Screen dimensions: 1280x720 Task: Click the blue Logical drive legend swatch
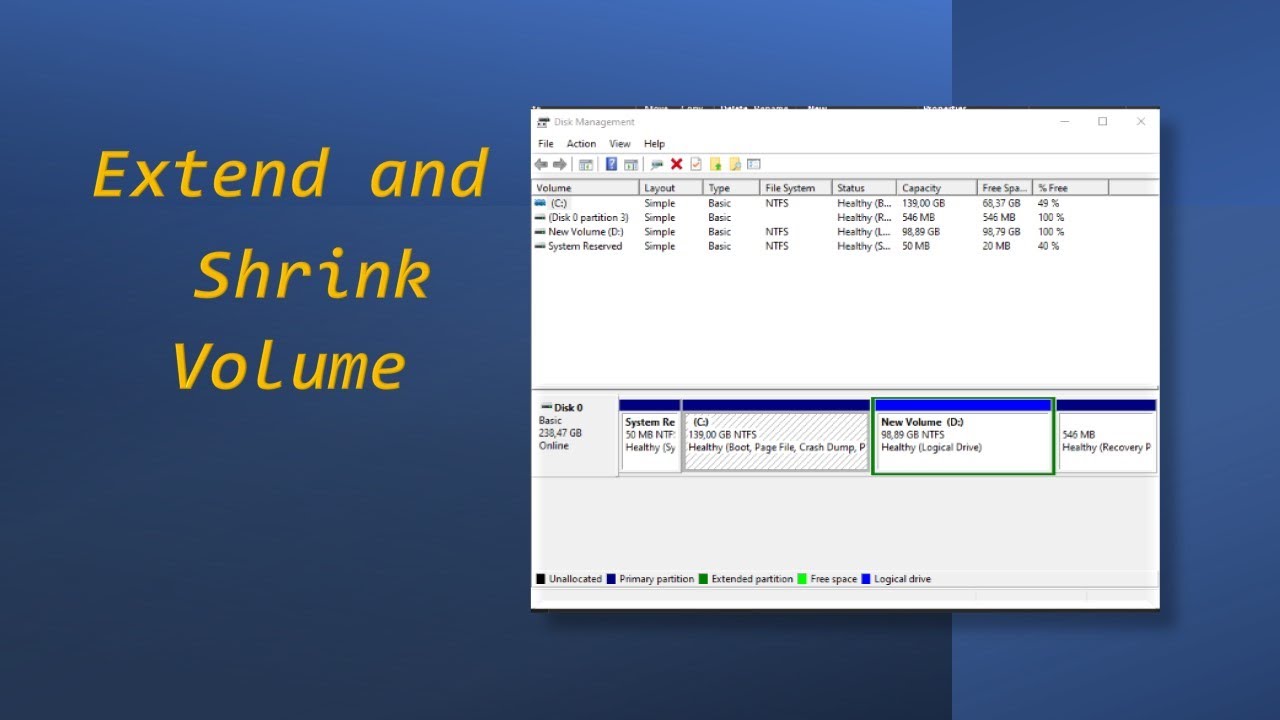[x=866, y=579]
